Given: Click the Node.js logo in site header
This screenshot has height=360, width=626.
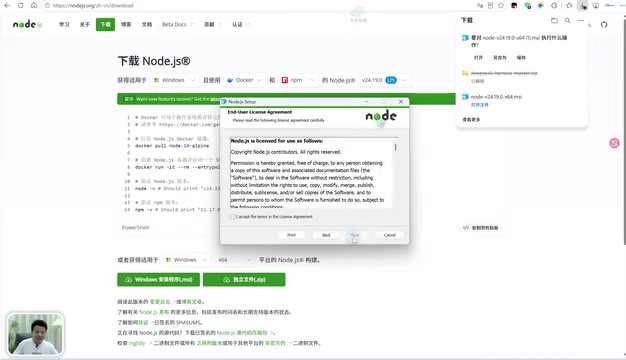Looking at the screenshot, I should point(27,24).
